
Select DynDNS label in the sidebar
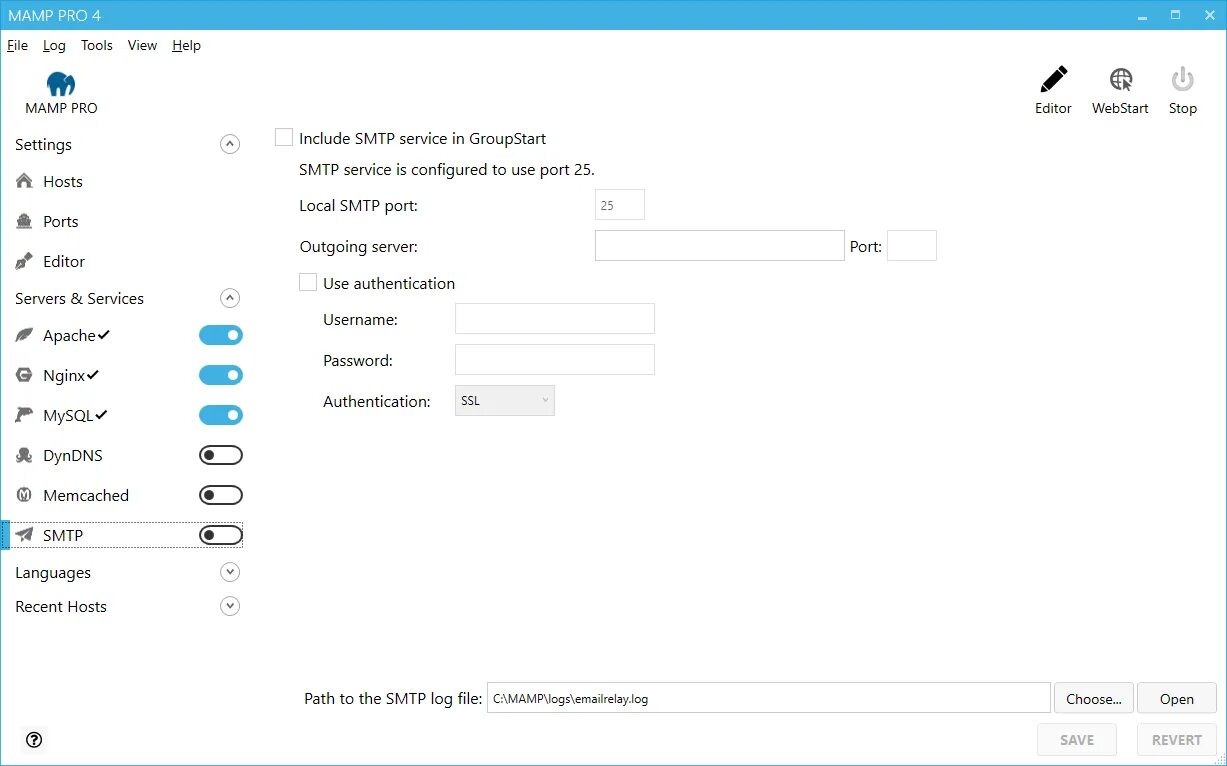click(73, 455)
